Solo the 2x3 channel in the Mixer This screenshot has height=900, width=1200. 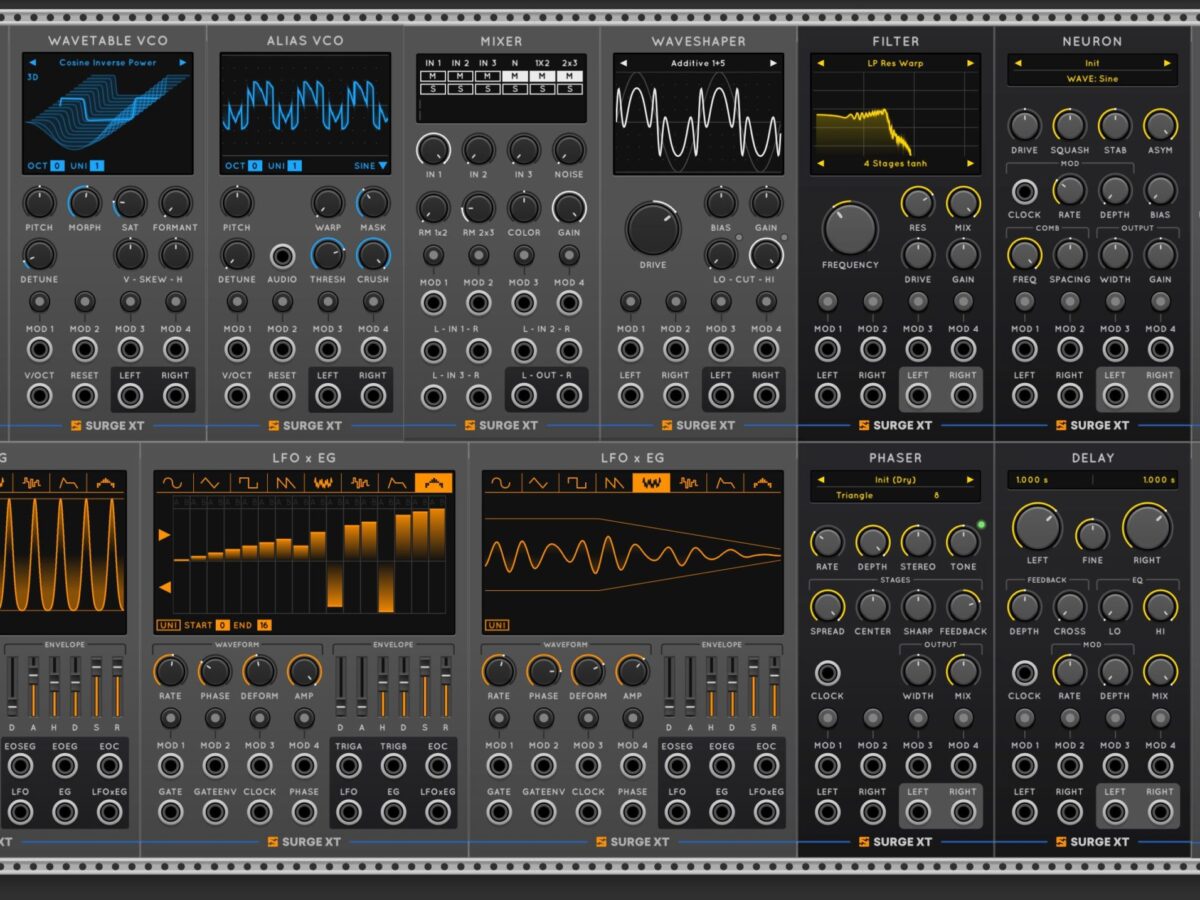click(x=568, y=89)
